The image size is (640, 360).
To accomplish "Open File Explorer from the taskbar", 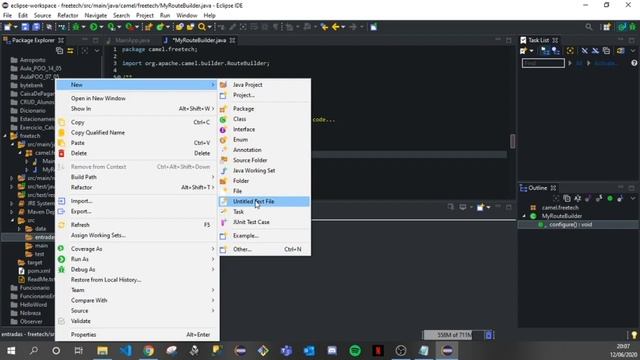I will [x=102, y=351].
